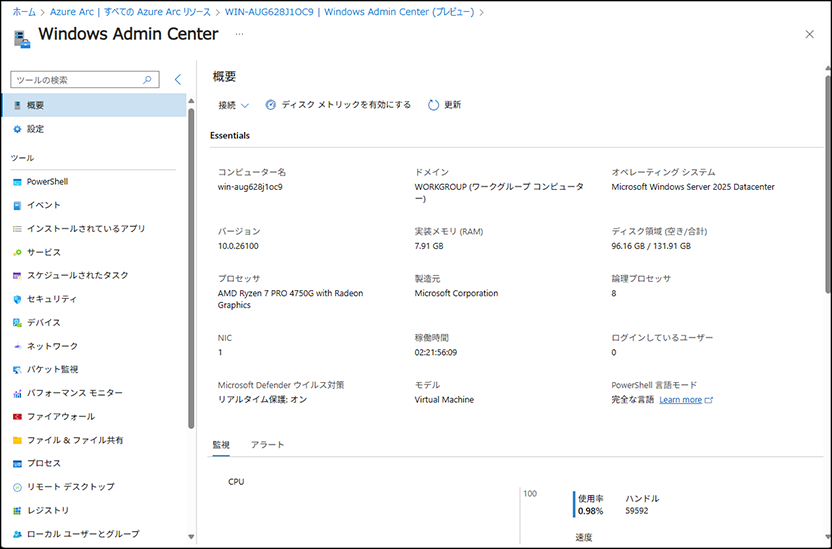Click the リモート デスクトップ icon
832x549 pixels.
pyautogui.click(x=18, y=487)
